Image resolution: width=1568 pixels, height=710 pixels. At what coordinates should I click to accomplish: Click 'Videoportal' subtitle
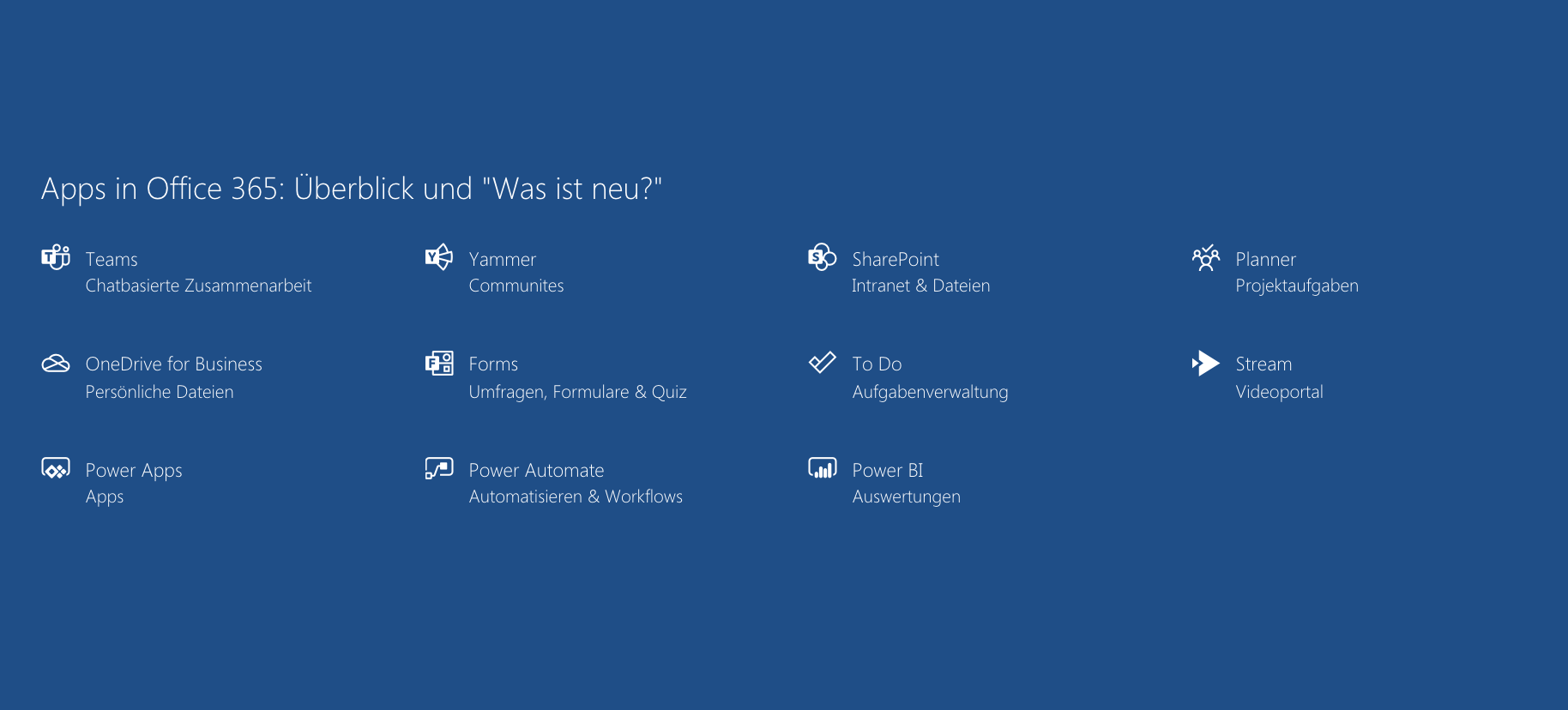click(x=1280, y=392)
